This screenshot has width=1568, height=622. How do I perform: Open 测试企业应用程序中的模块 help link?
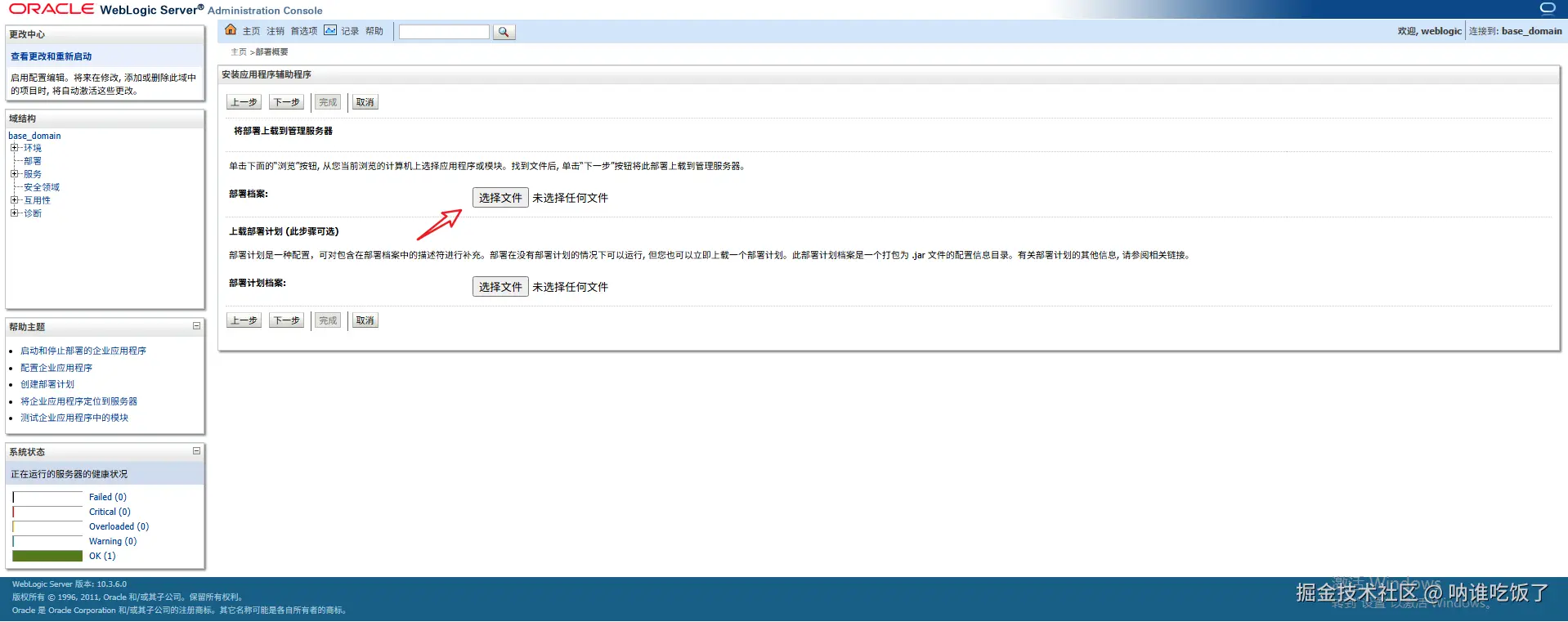[74, 418]
